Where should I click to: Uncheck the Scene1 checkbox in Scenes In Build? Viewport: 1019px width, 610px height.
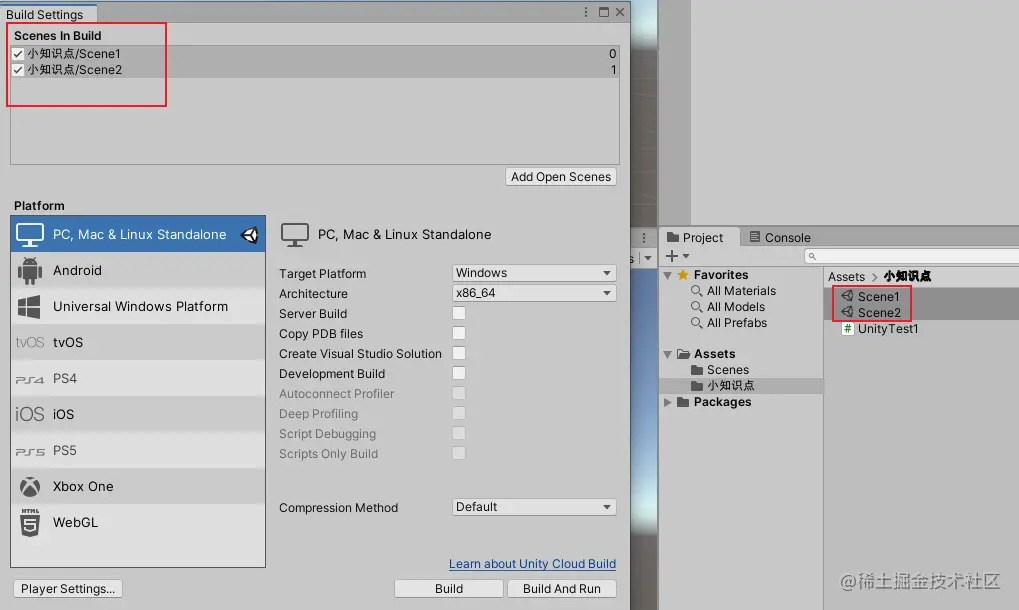point(18,54)
